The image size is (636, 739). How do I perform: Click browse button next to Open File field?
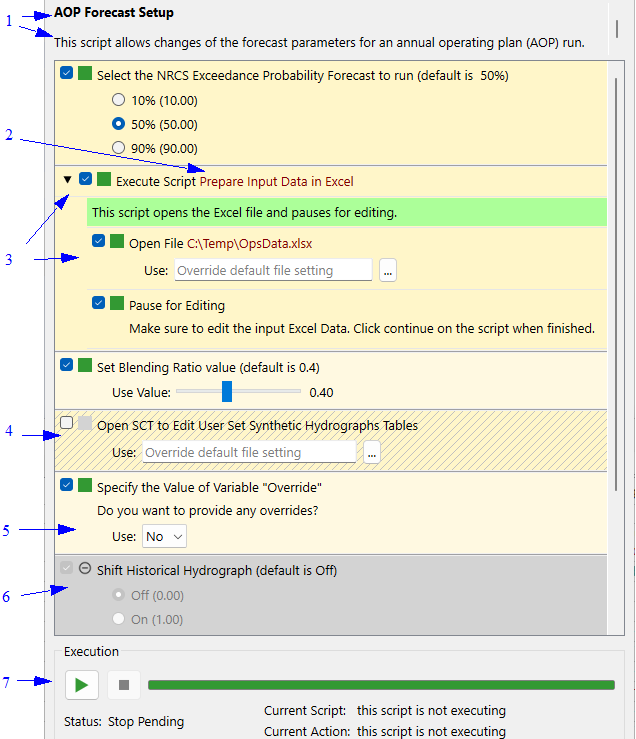click(388, 270)
